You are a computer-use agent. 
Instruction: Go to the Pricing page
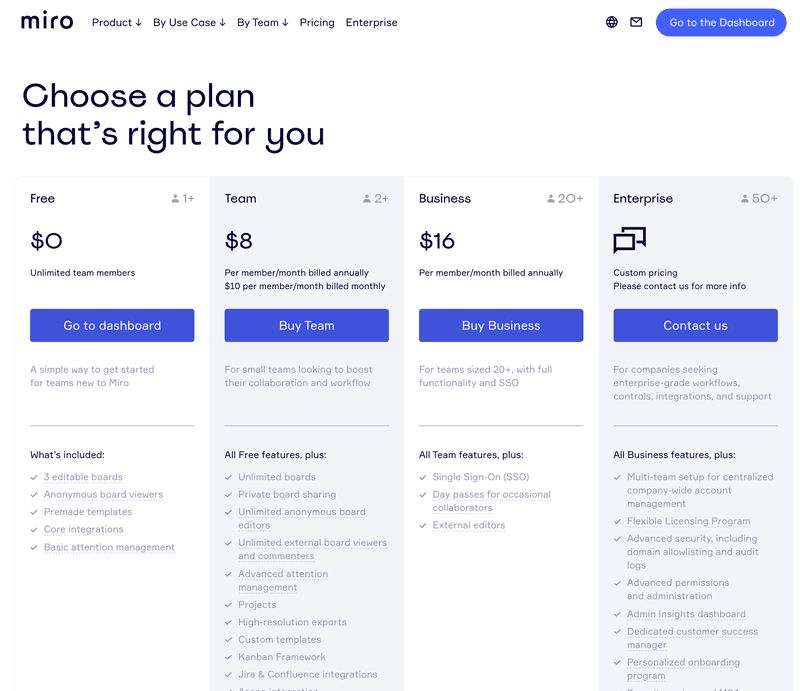coord(317,22)
